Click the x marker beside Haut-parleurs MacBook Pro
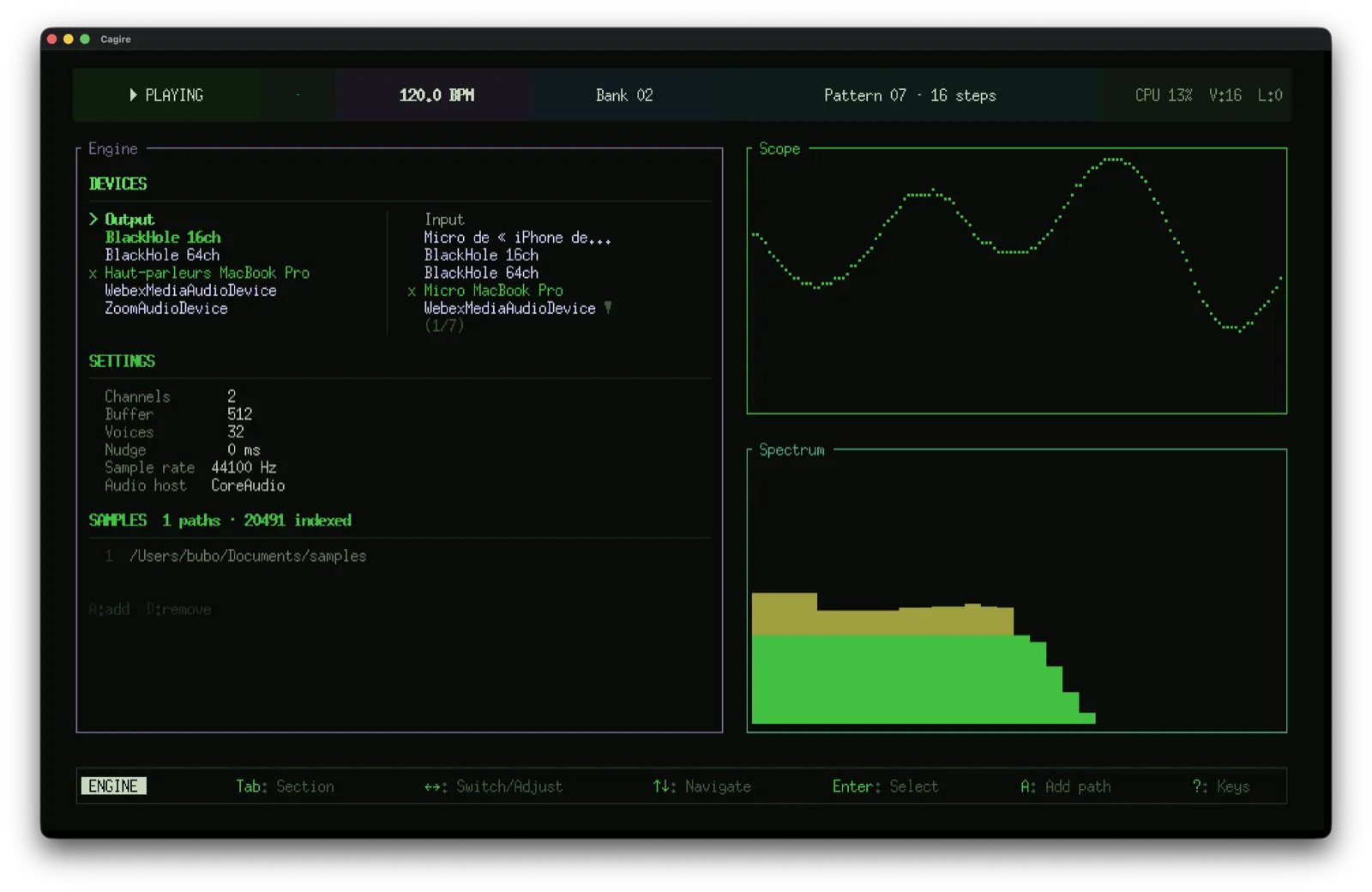1372x892 pixels. pos(93,274)
